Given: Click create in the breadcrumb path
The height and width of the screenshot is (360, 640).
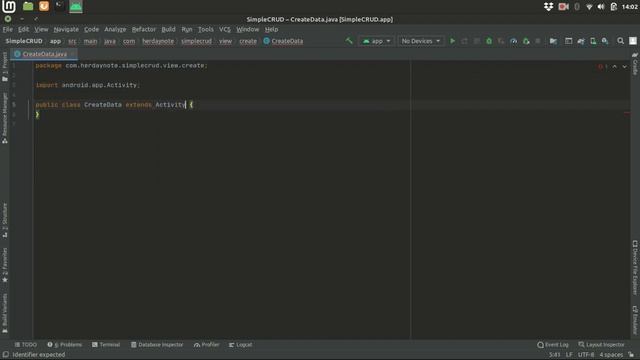Looking at the screenshot, I should pyautogui.click(x=248, y=41).
